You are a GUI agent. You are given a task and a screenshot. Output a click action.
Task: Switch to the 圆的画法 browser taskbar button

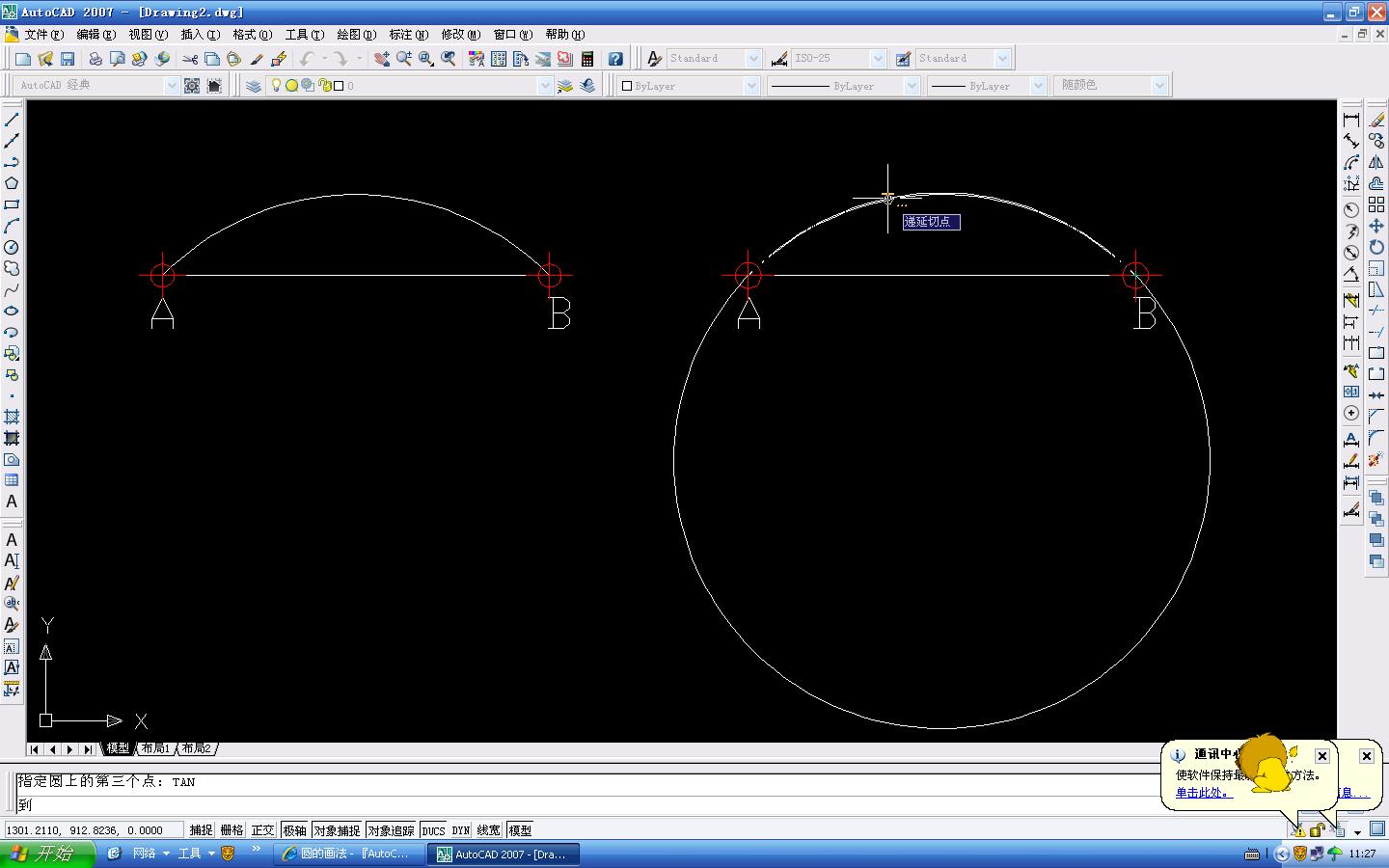tap(350, 854)
